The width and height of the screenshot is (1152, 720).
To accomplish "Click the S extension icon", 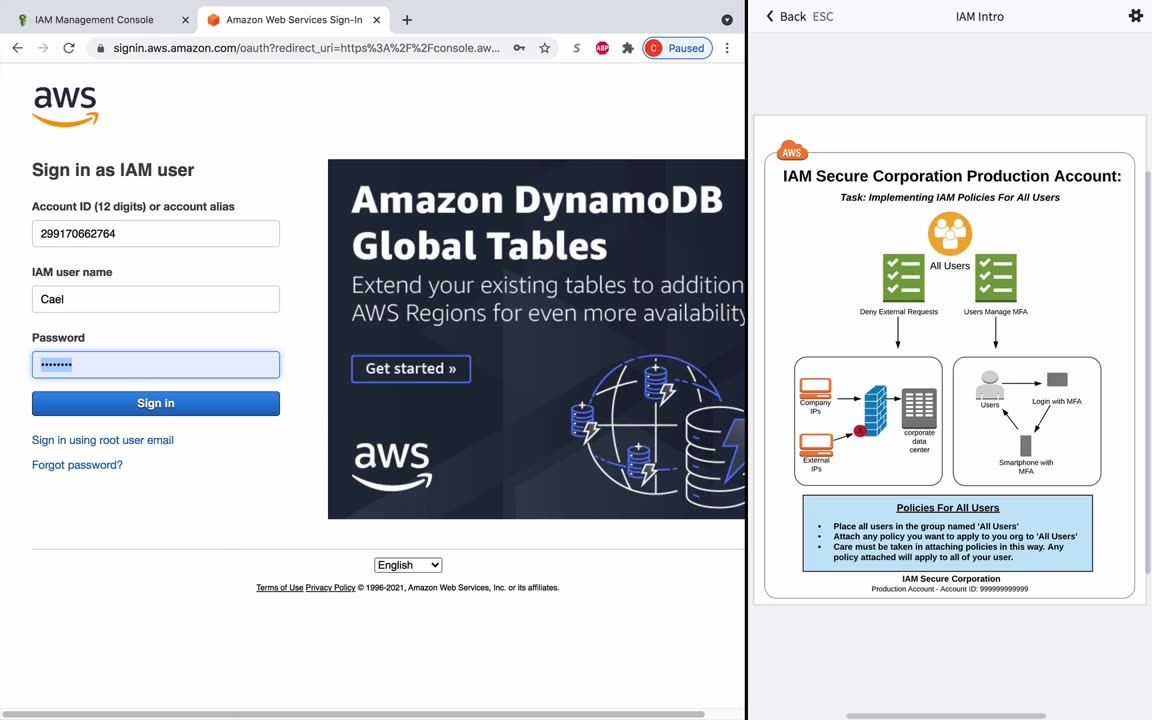I will (x=577, y=48).
